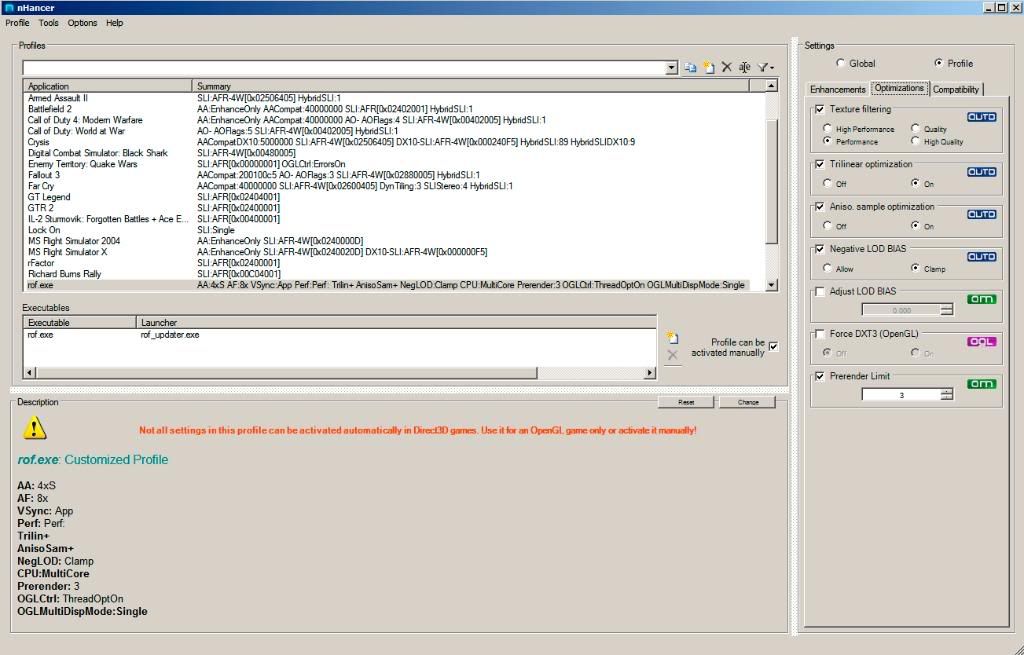
Task: Click the new profile icon with yellow star
Action: click(709, 67)
